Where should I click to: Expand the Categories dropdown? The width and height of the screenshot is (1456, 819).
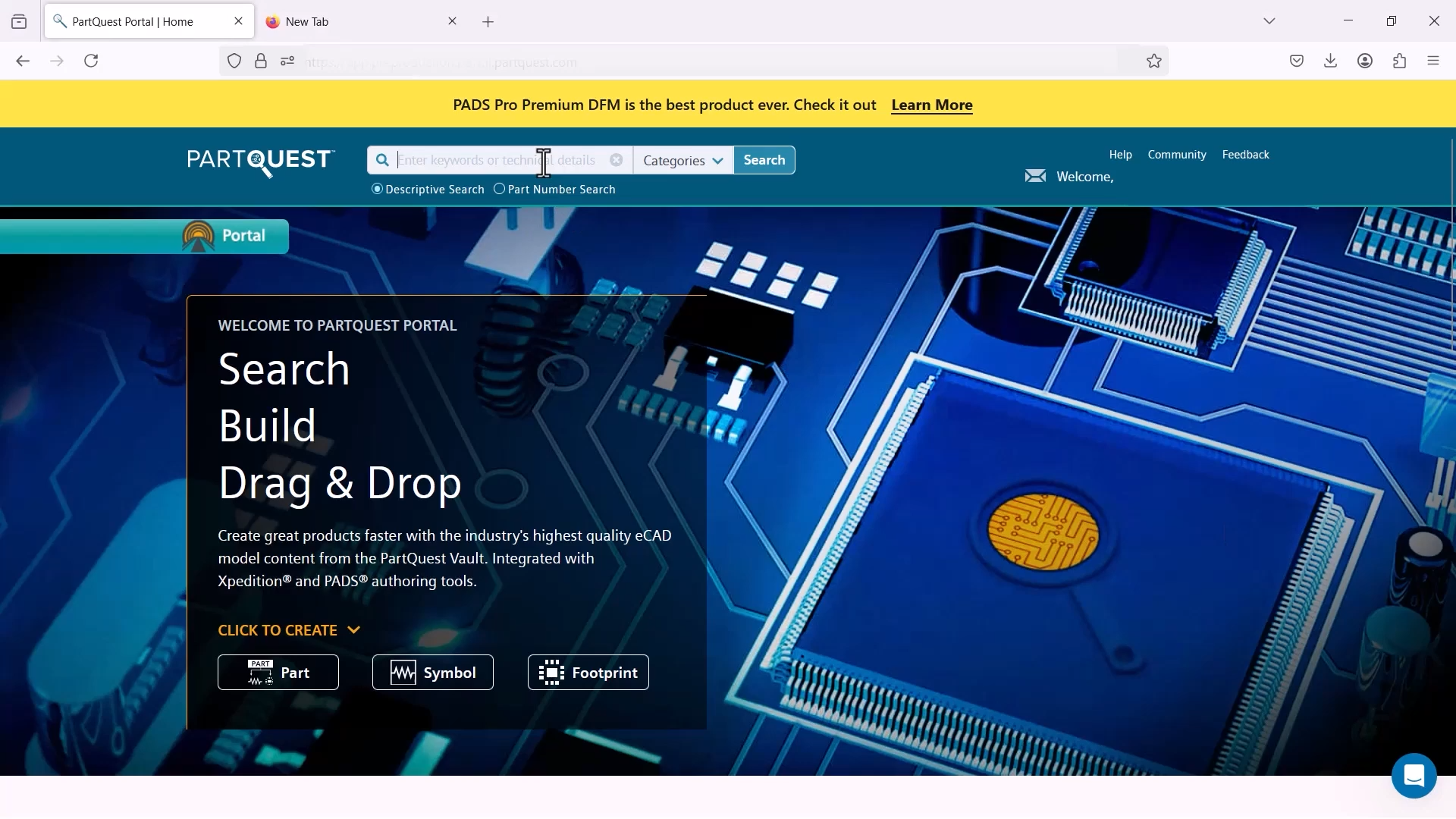click(x=682, y=161)
